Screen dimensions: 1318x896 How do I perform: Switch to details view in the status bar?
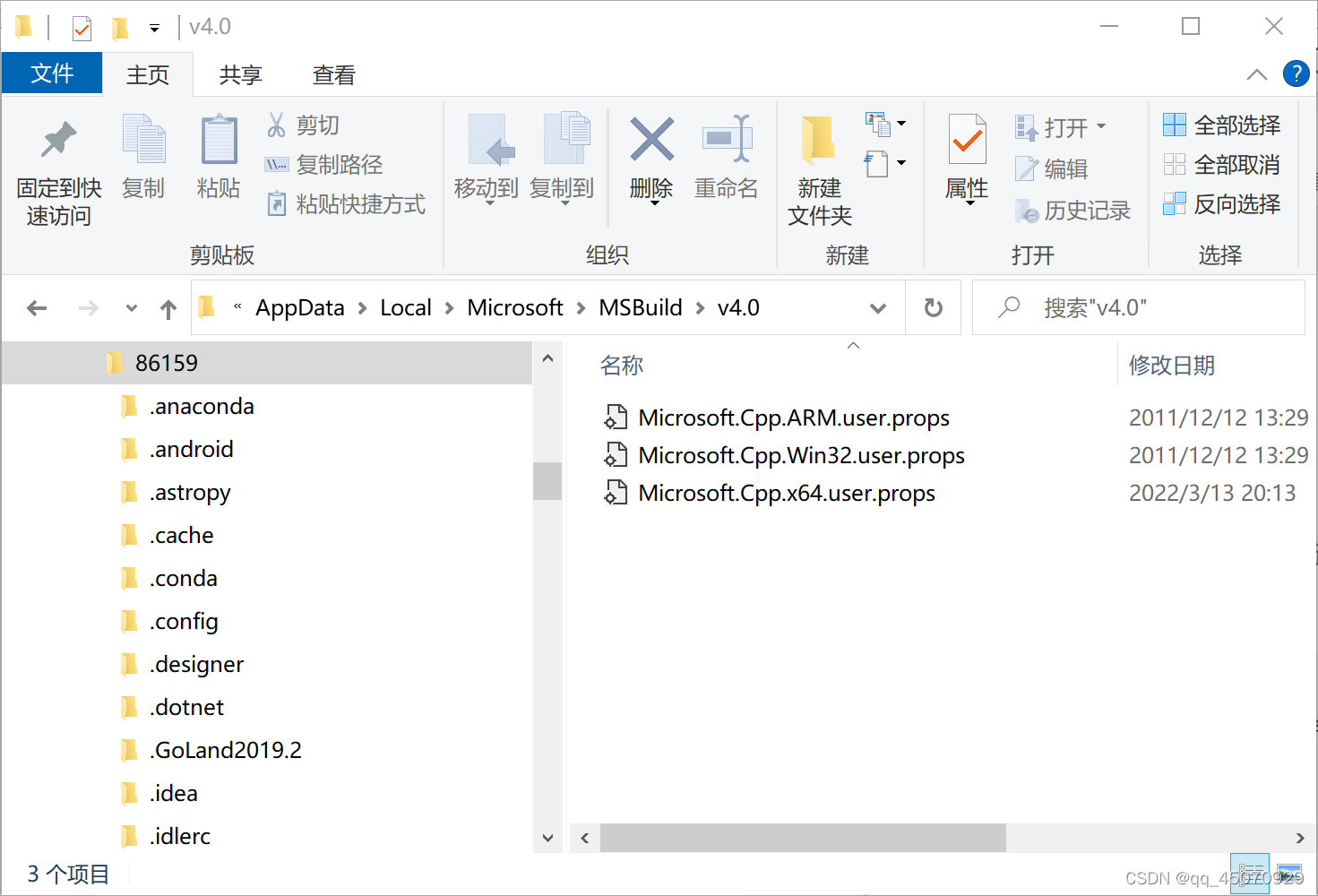tap(1250, 874)
